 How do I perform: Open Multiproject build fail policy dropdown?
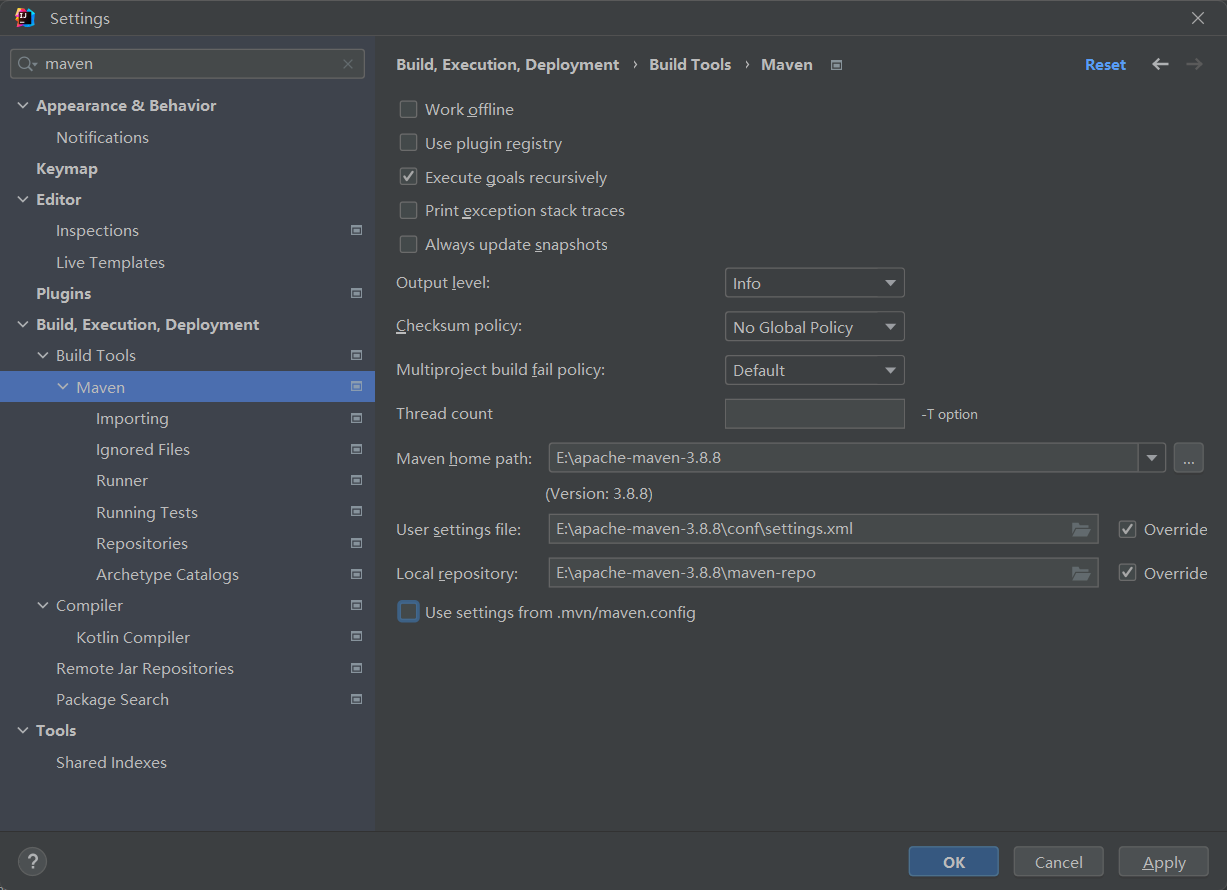click(x=814, y=370)
